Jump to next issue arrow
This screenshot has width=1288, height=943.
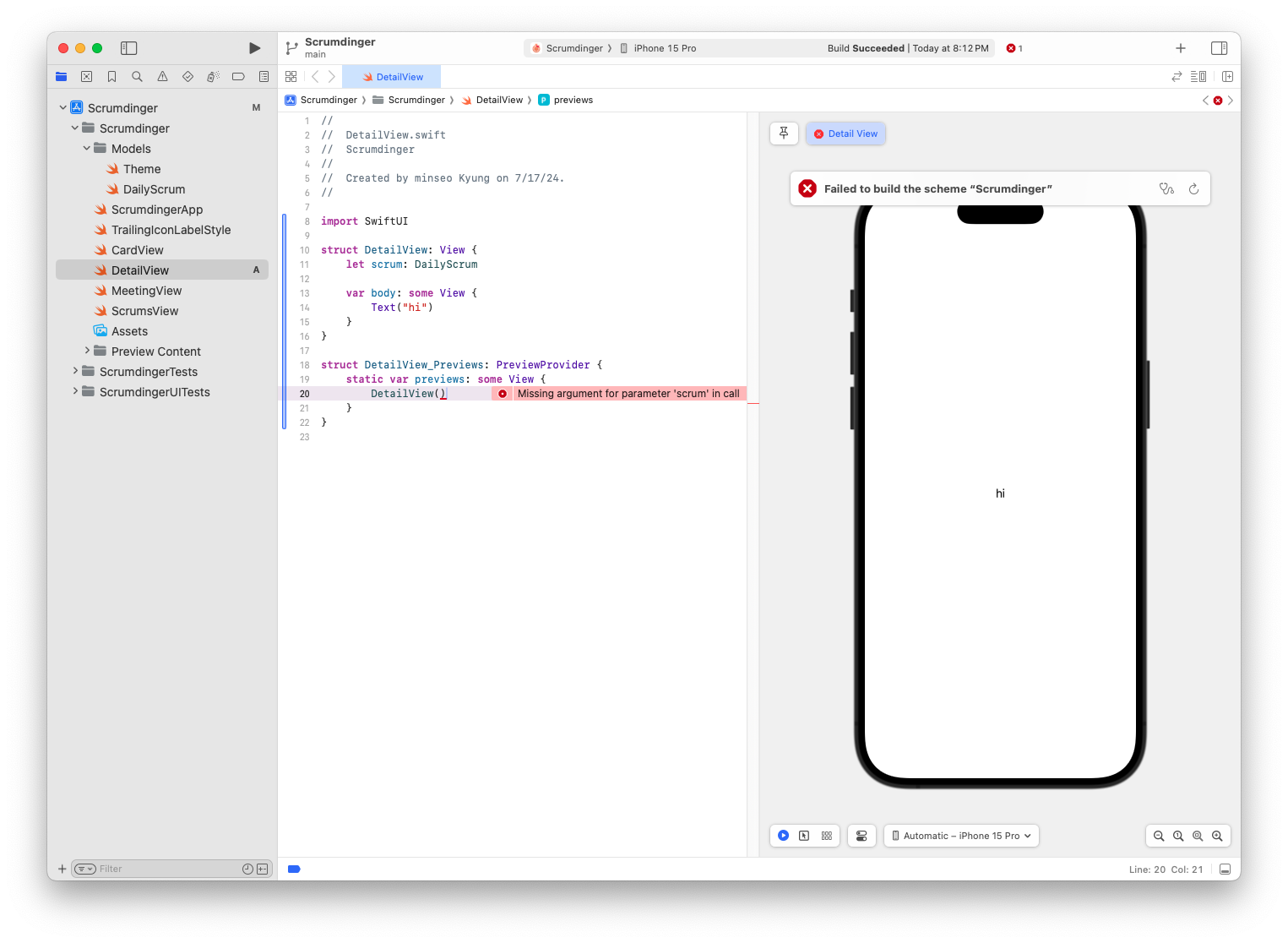tap(1231, 100)
